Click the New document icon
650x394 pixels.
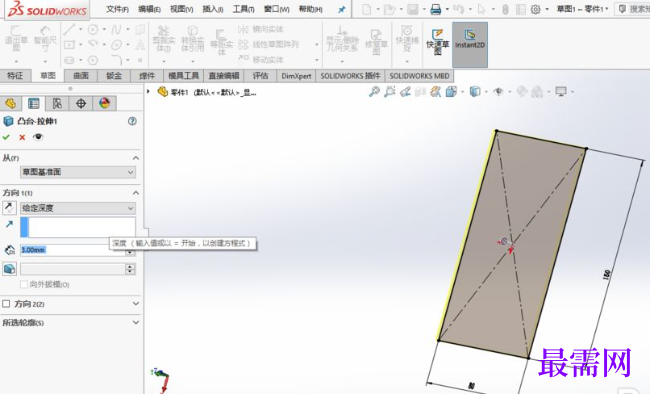(x=367, y=9)
